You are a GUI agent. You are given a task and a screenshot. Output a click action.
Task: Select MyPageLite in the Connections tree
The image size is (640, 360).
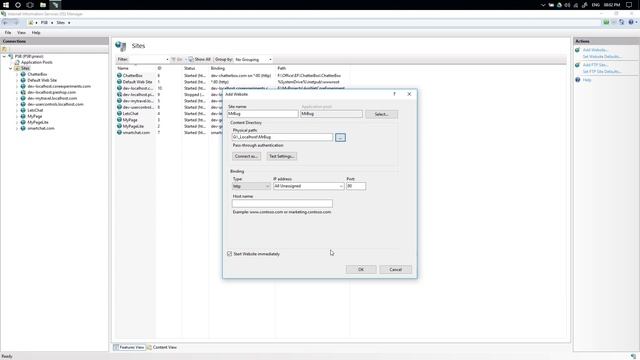[x=38, y=122]
